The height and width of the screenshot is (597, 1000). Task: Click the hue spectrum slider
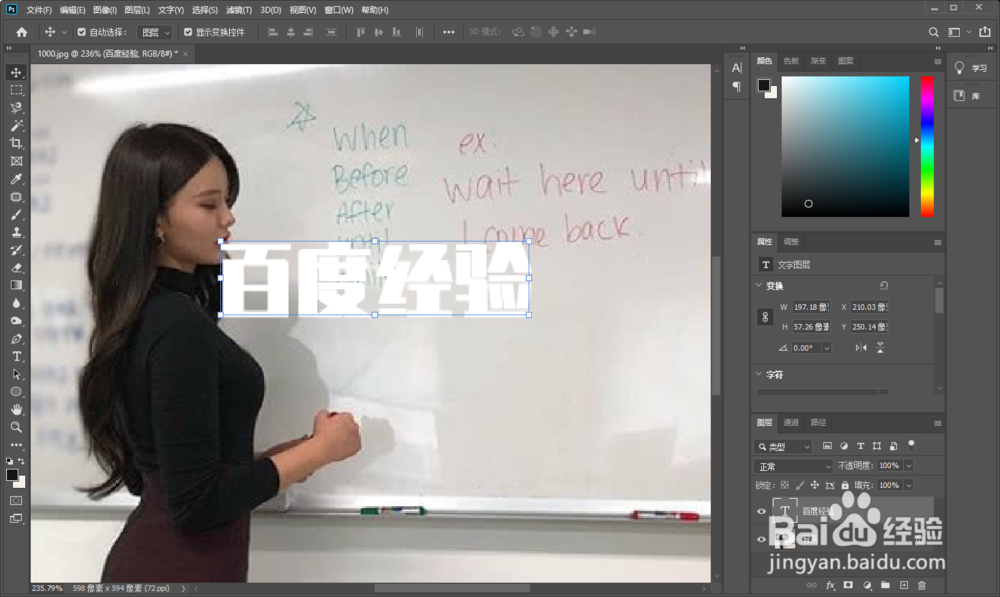point(927,147)
